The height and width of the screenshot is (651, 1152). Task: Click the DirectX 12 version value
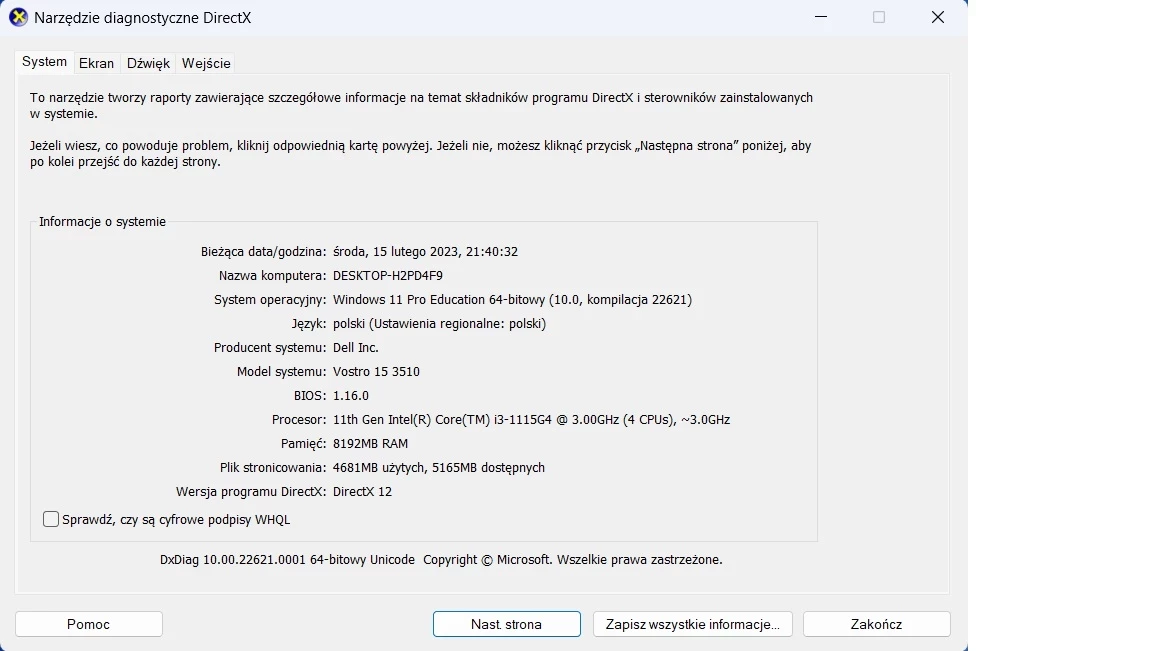point(362,492)
